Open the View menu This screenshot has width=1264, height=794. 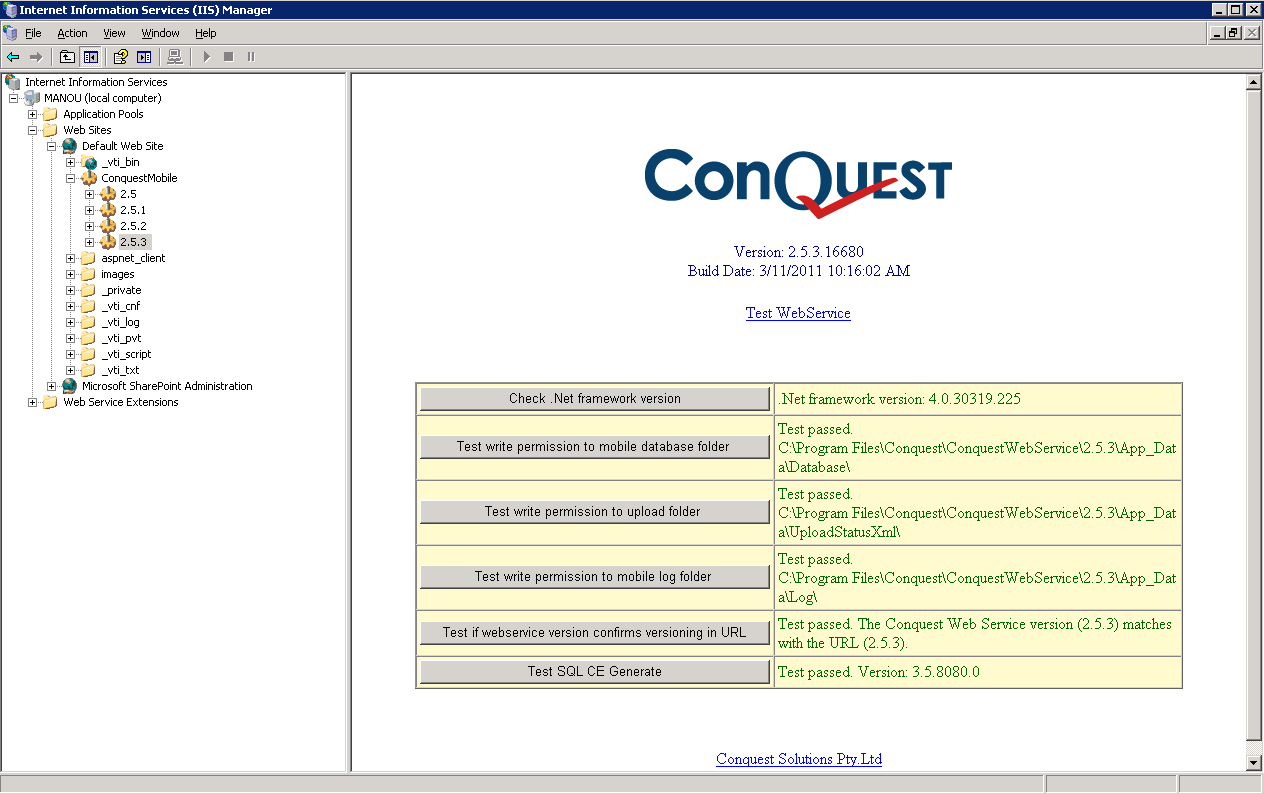tap(114, 33)
